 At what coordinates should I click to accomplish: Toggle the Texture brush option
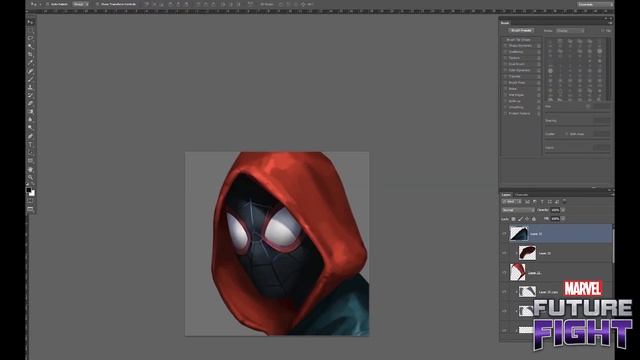coord(505,58)
